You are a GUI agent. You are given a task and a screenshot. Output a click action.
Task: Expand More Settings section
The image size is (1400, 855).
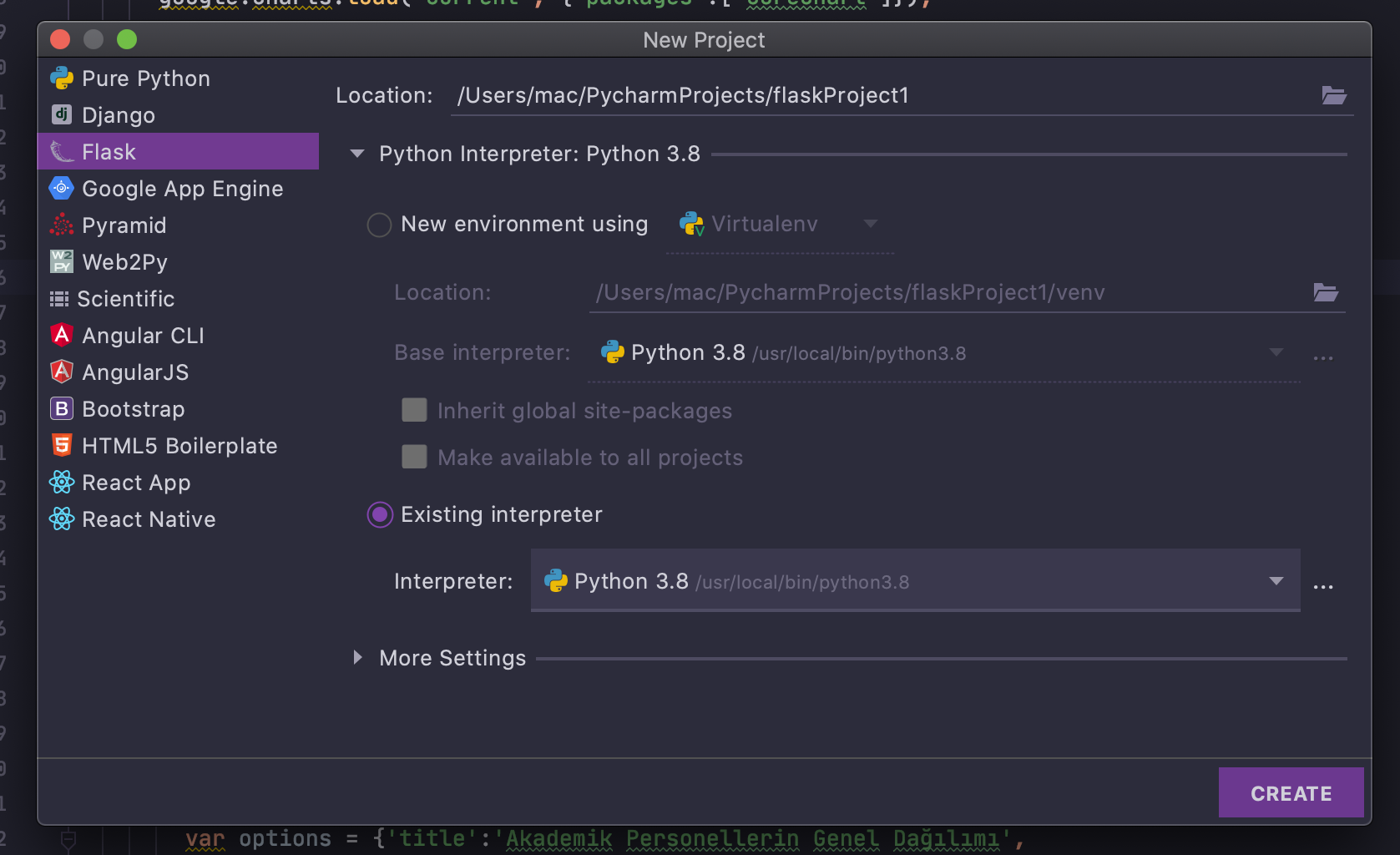point(357,658)
